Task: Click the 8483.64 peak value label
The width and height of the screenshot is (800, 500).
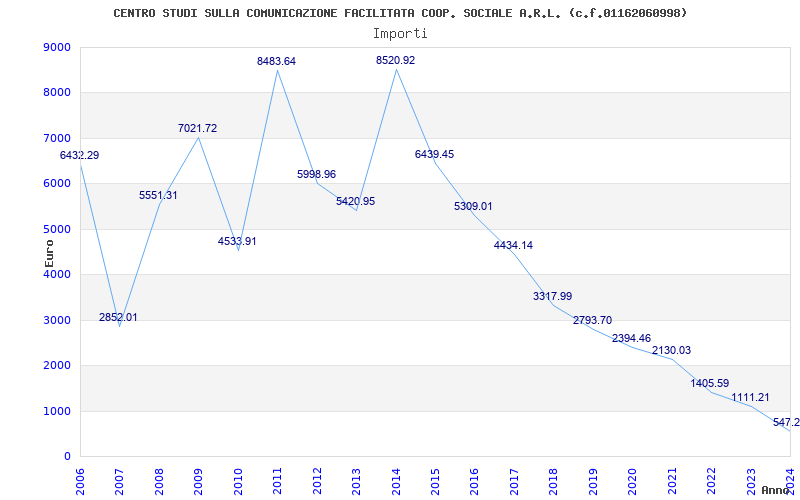Action: click(276, 61)
